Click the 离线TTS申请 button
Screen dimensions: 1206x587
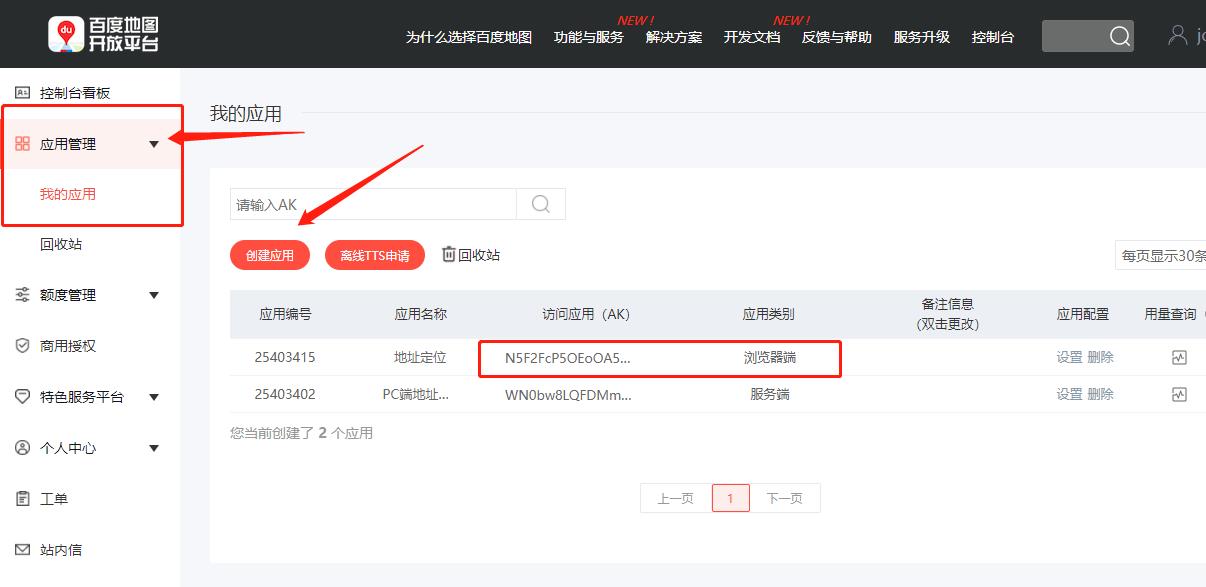tap(374, 254)
